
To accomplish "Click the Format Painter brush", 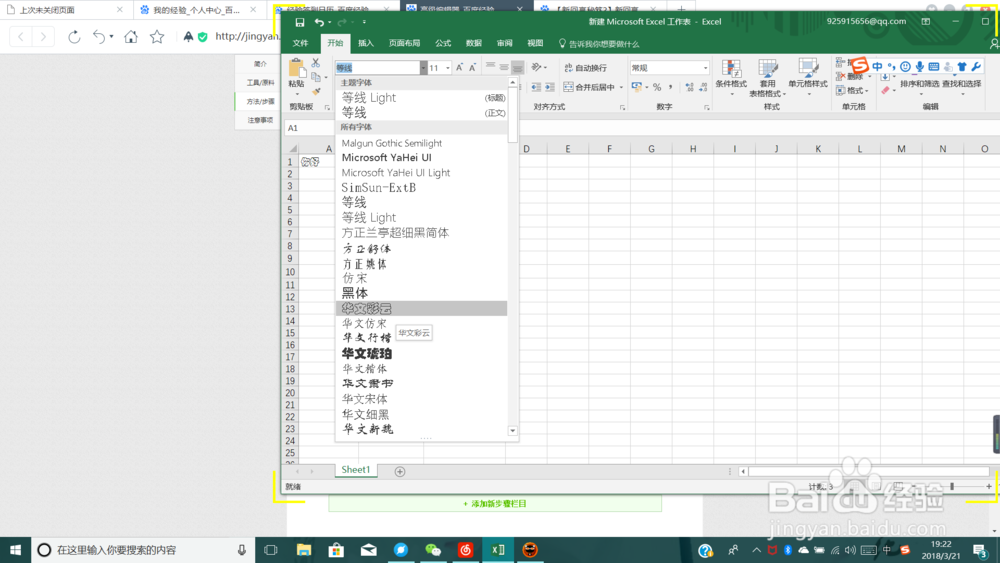I will coord(316,91).
